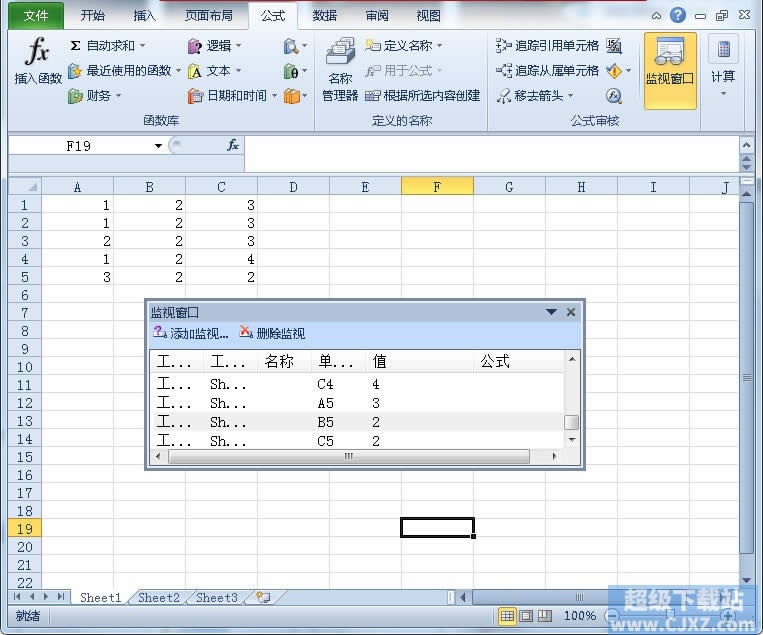Switch to the Sheet2 worksheet tab
Screen dimensions: 763x635
click(x=159, y=597)
